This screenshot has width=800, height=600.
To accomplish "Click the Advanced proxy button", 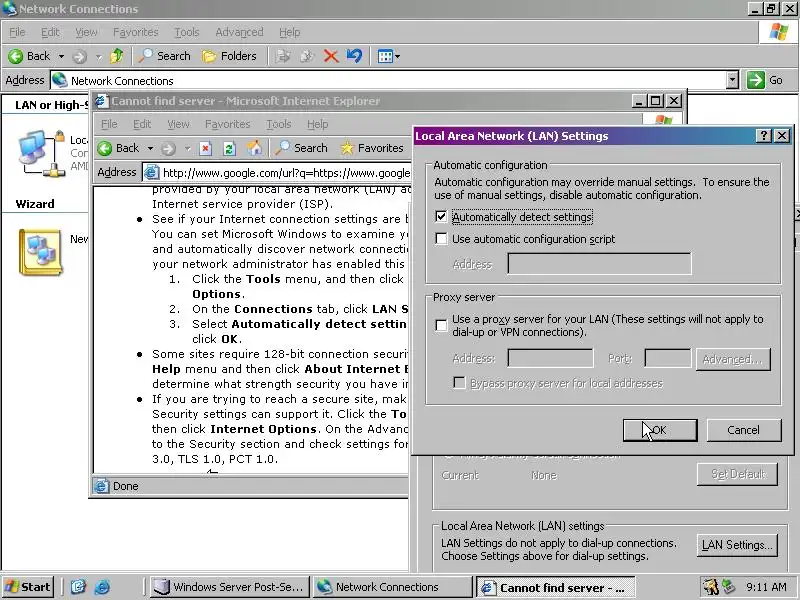I will point(733,359).
